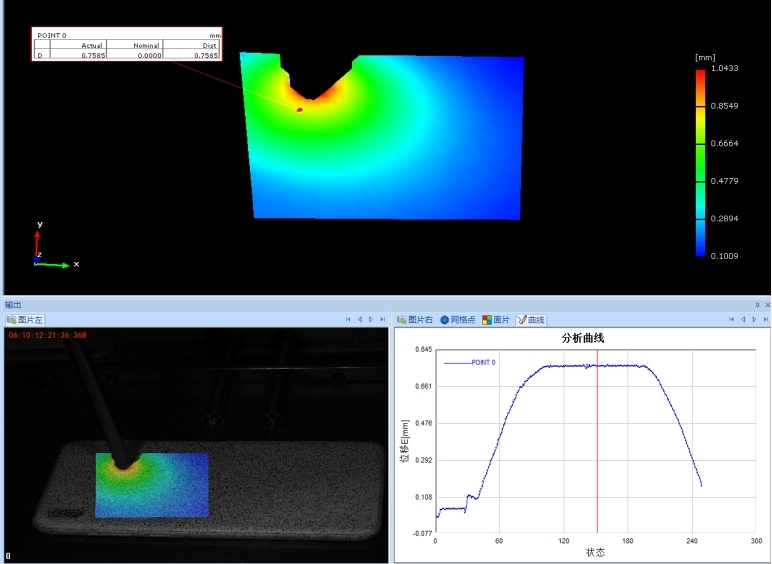This screenshot has width=772, height=564.
Task: Click the red POINT 0 marker on the displacement map
Action: [x=299, y=109]
